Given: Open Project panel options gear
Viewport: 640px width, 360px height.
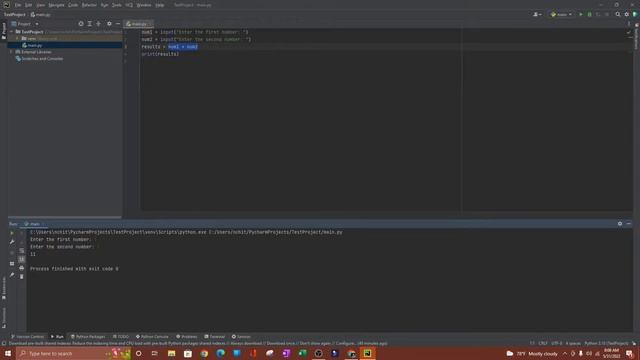Looking at the screenshot, I should 109,24.
